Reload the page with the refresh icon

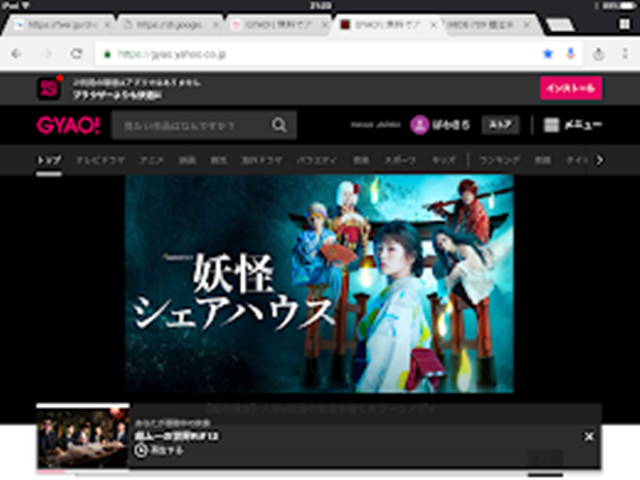coord(76,53)
